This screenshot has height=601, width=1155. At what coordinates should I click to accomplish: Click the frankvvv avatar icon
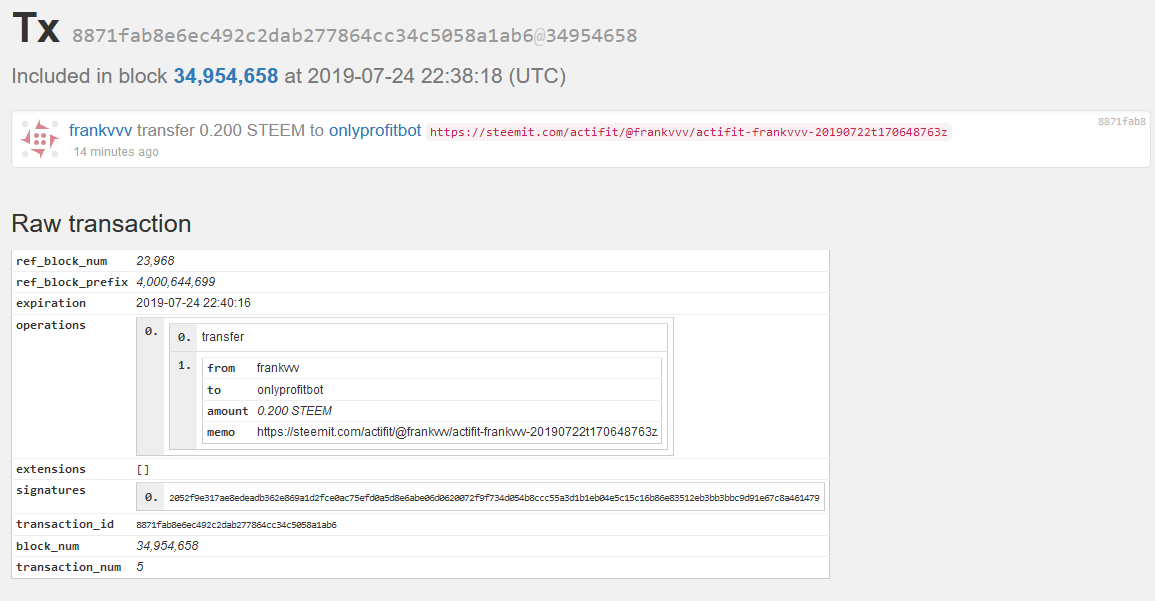coord(40,139)
